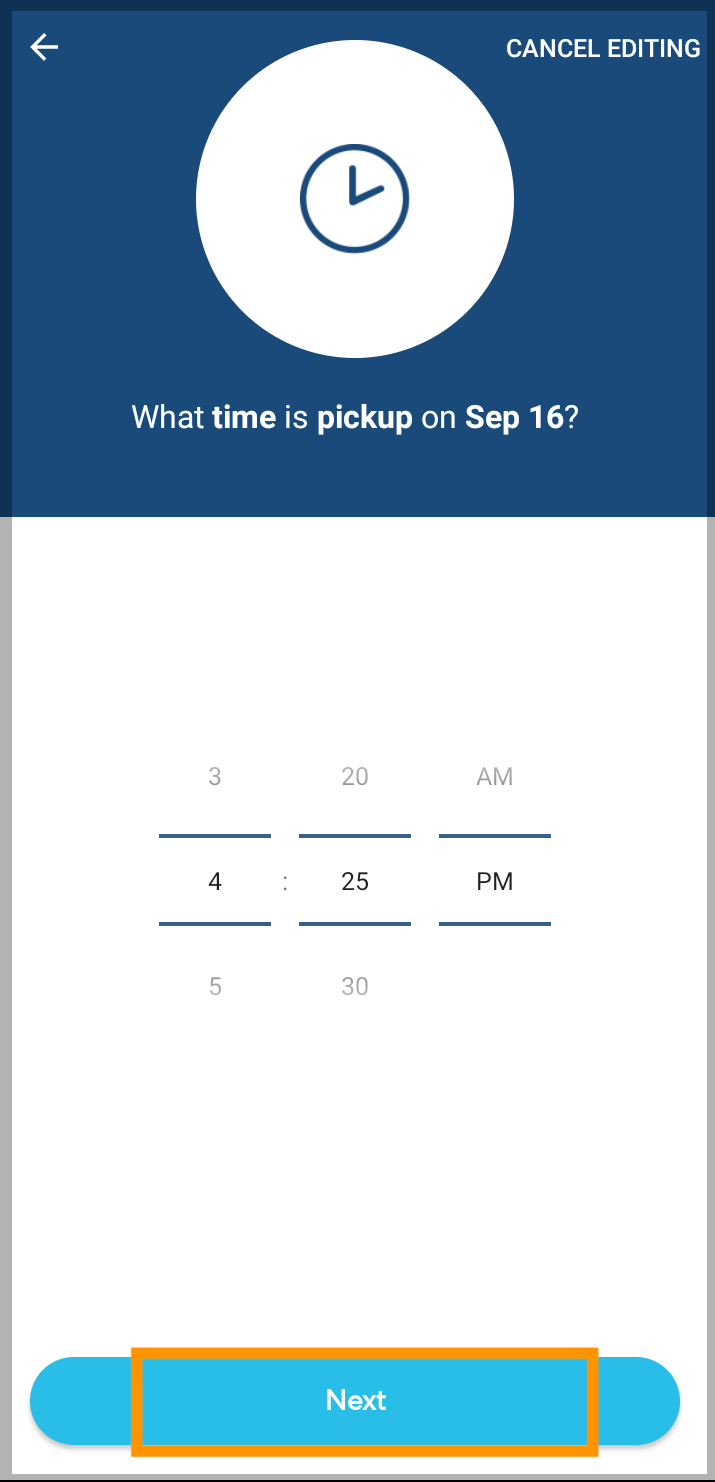715x1482 pixels.
Task: Choose 20 in the minutes column
Action: [355, 776]
